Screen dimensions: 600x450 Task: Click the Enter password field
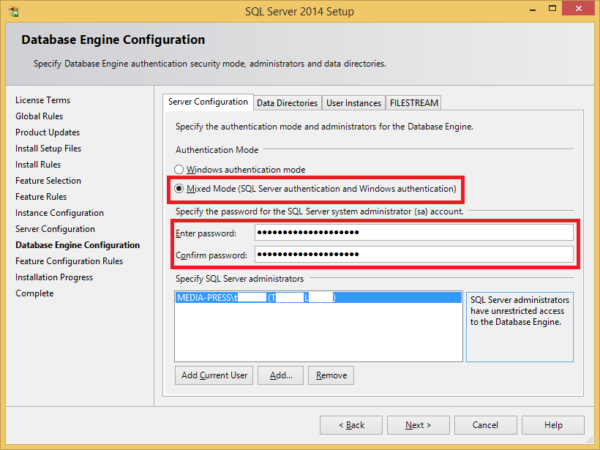(414, 232)
